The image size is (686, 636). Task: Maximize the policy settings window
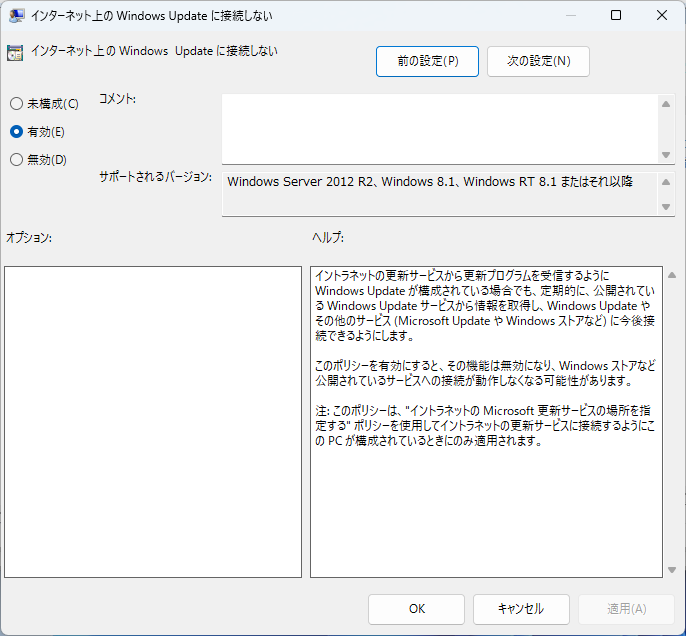click(616, 16)
